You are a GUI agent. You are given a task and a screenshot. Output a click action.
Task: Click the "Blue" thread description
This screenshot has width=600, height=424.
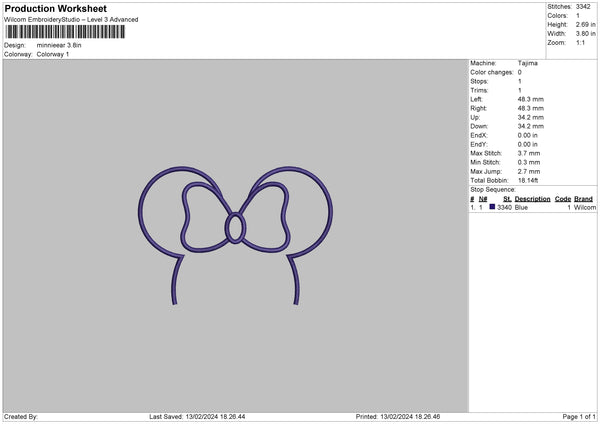521,207
